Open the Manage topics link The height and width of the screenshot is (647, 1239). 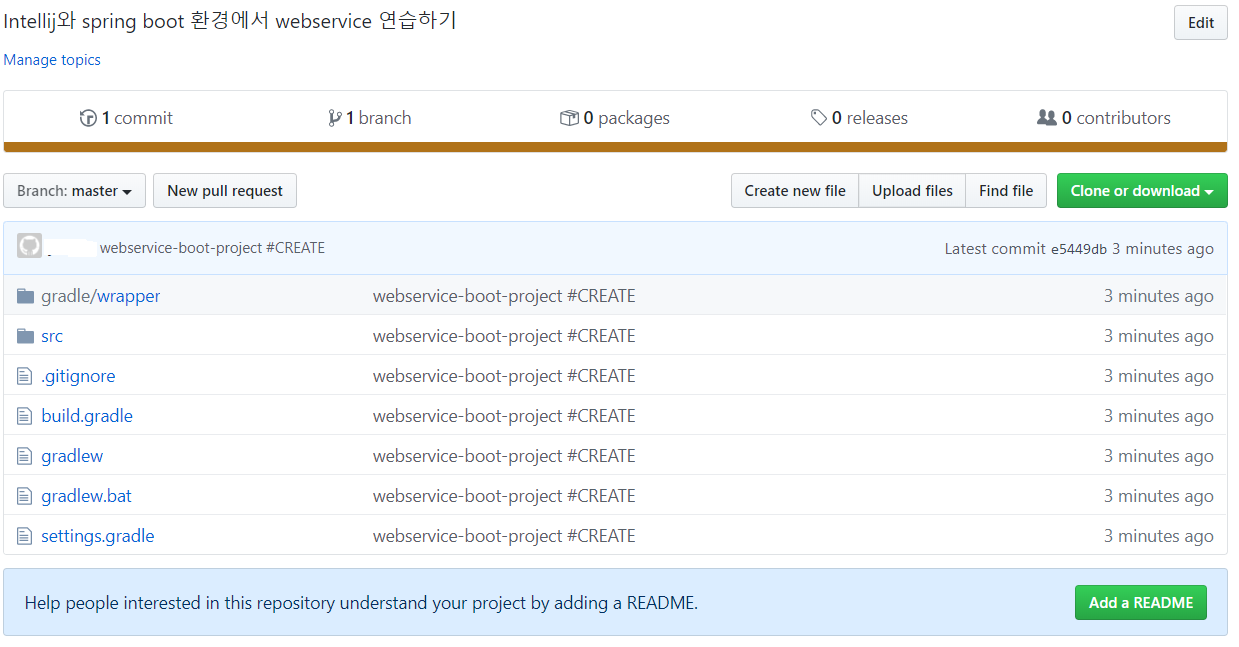click(x=52, y=60)
